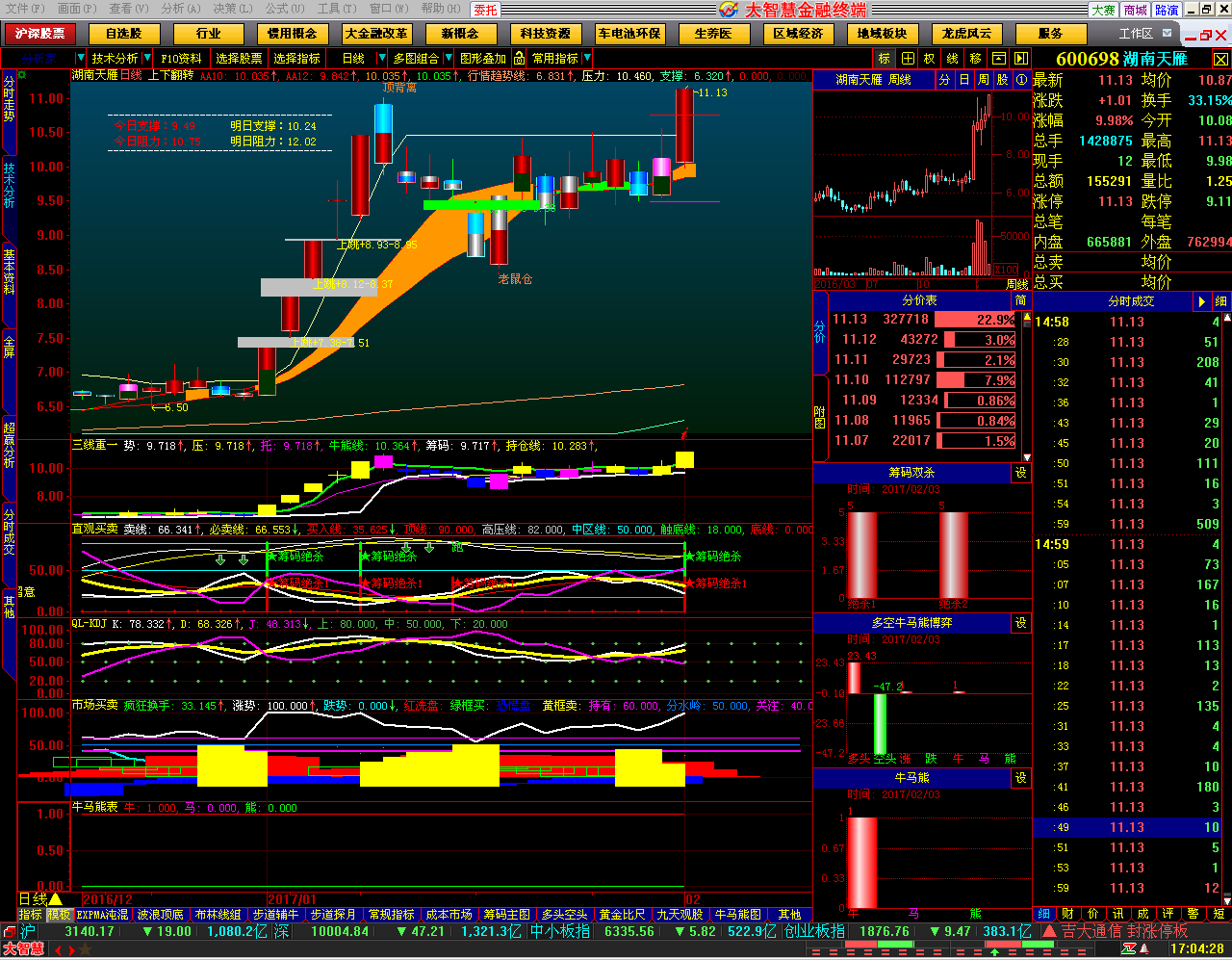Select the 分价 side tab left of price list
Screen dimensions: 1232x960
click(x=820, y=332)
